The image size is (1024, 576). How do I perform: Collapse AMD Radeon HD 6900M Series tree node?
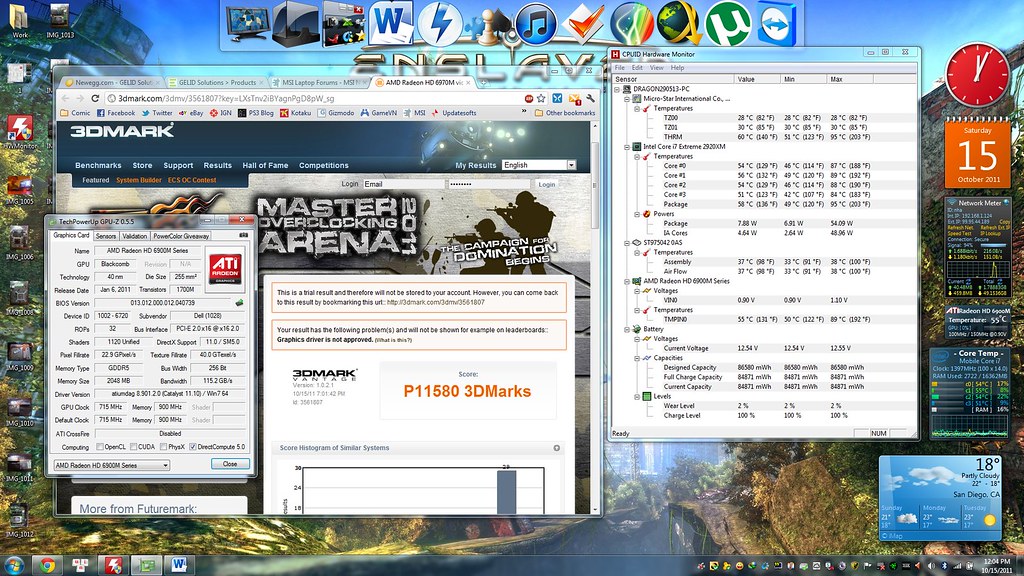[627, 281]
